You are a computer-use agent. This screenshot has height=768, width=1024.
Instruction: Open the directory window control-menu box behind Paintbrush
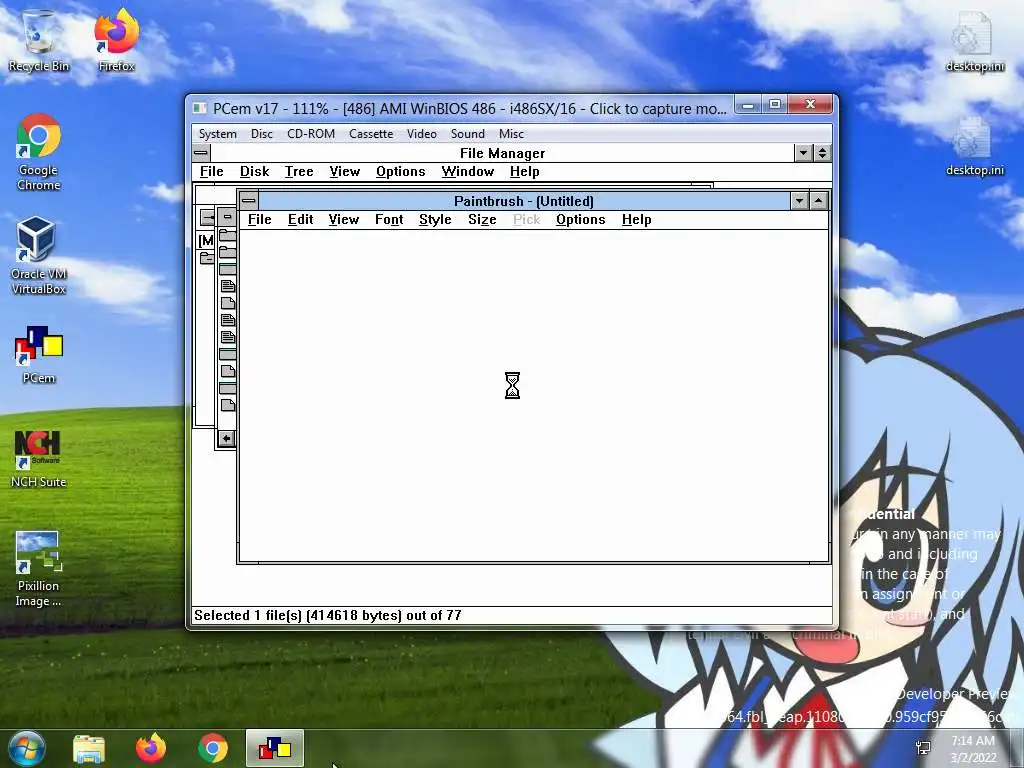227,216
